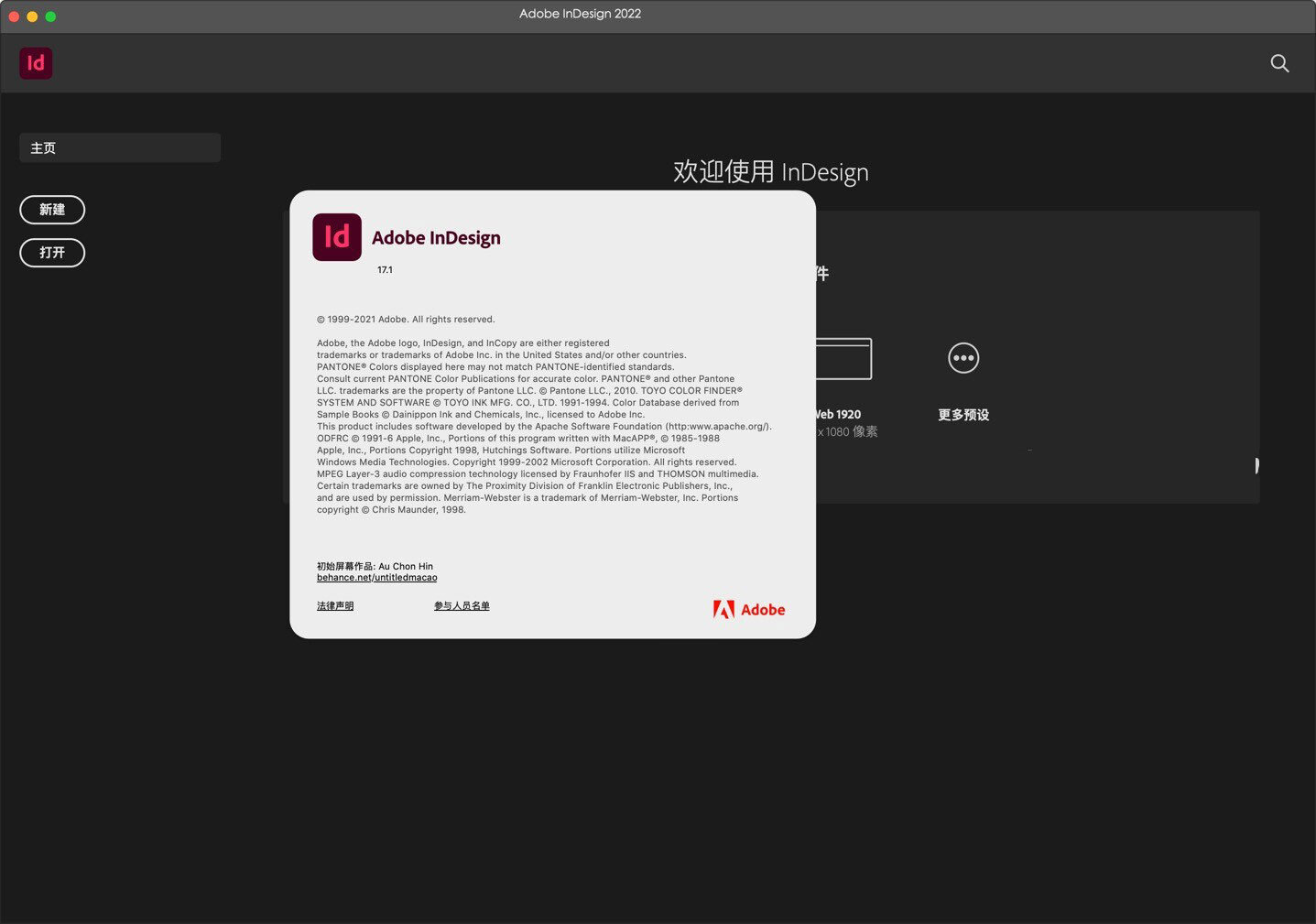Click the InDesign icon in About dialog
Screen dimensions: 1316x924
[x=337, y=237]
